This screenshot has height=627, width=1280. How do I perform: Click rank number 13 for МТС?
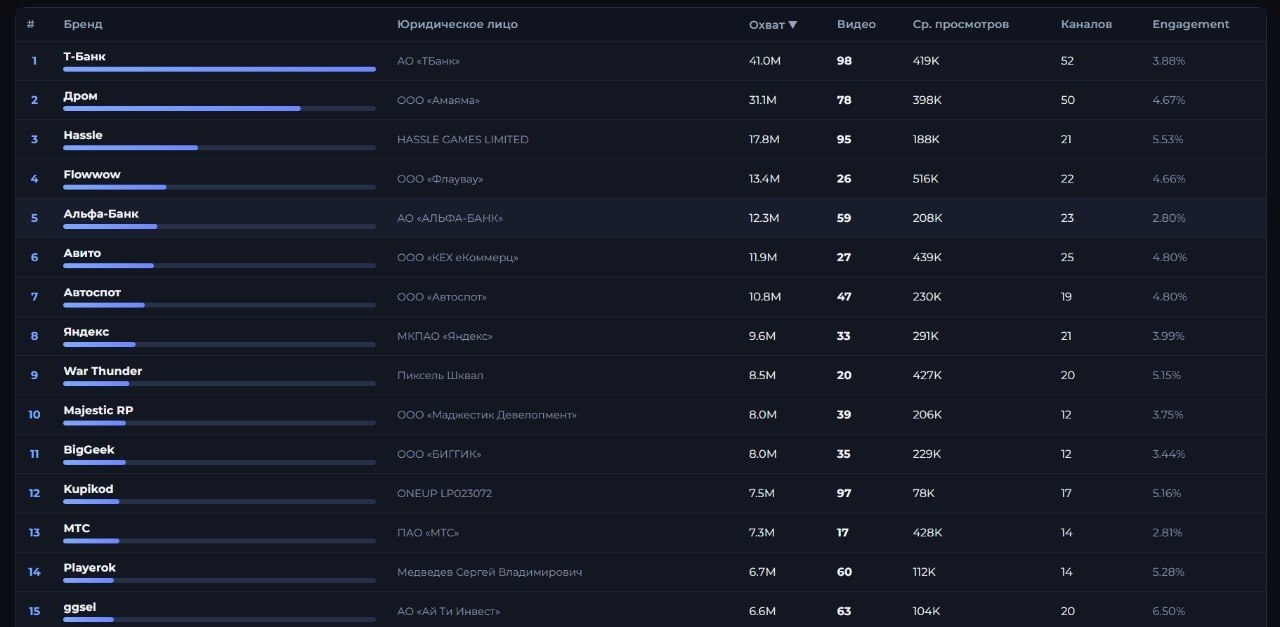[x=34, y=533]
